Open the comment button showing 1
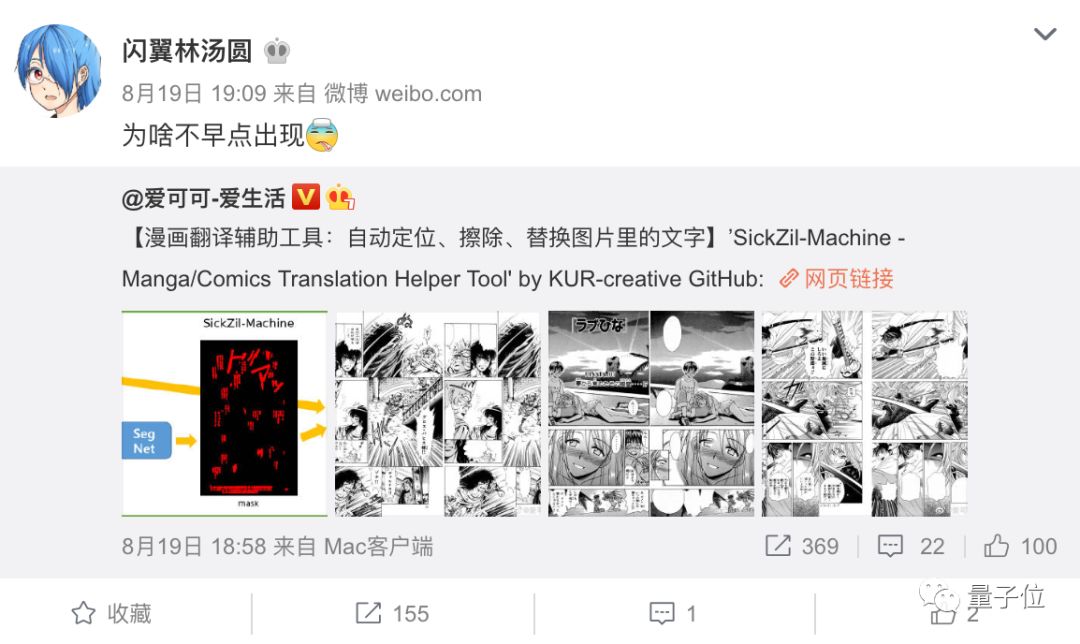1080x644 pixels. [x=673, y=613]
